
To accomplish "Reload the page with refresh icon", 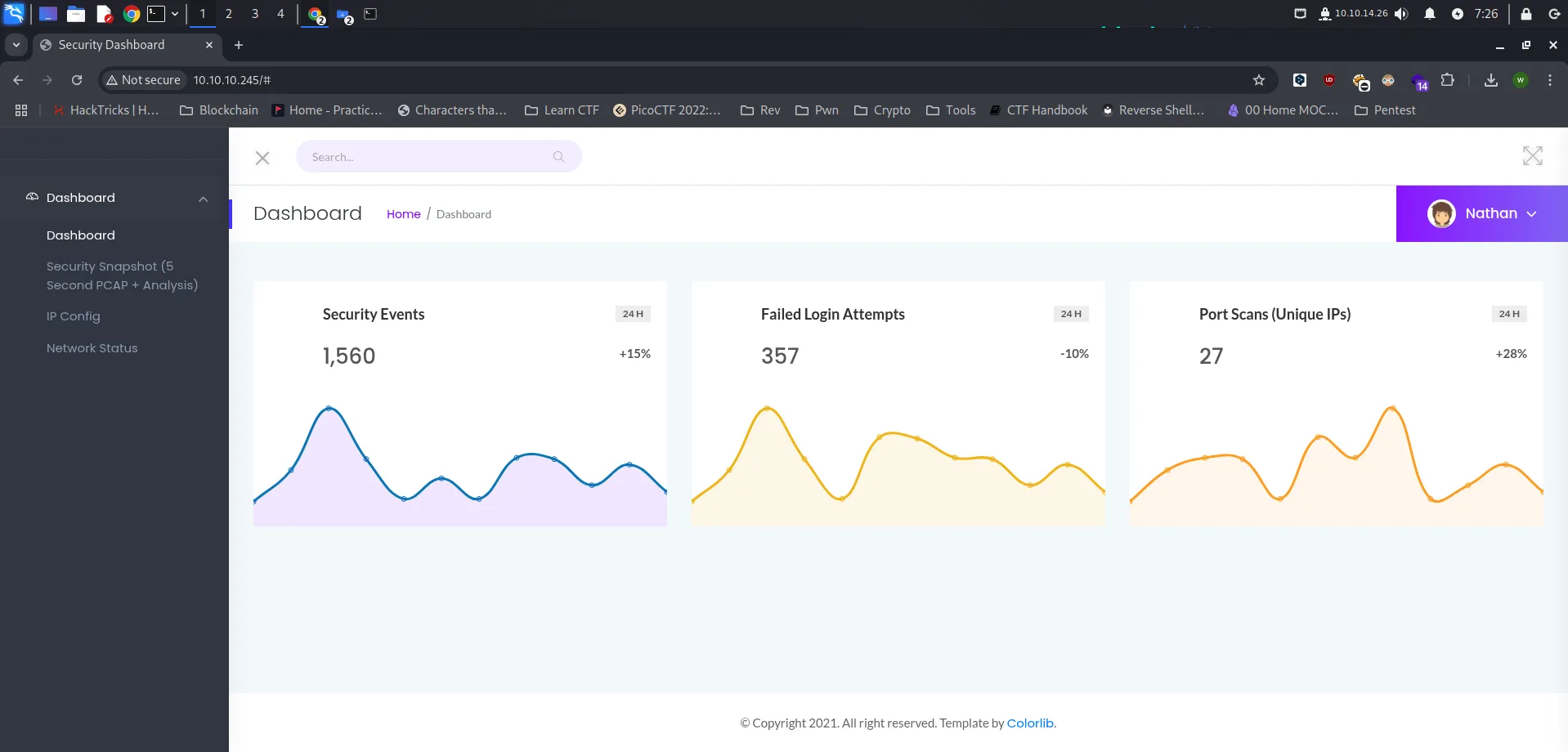I will (77, 80).
